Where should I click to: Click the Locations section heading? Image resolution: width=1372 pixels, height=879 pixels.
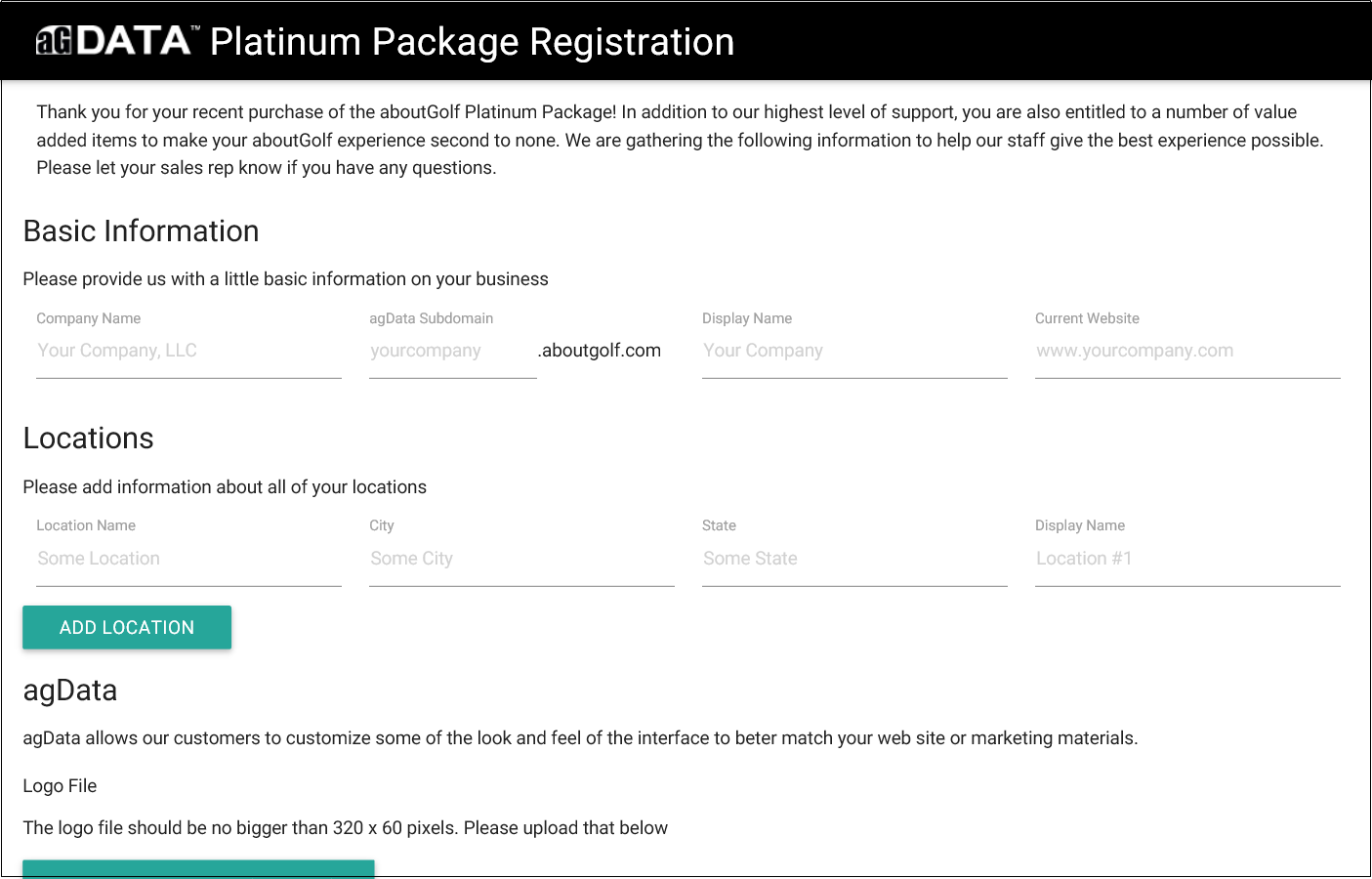point(89,439)
